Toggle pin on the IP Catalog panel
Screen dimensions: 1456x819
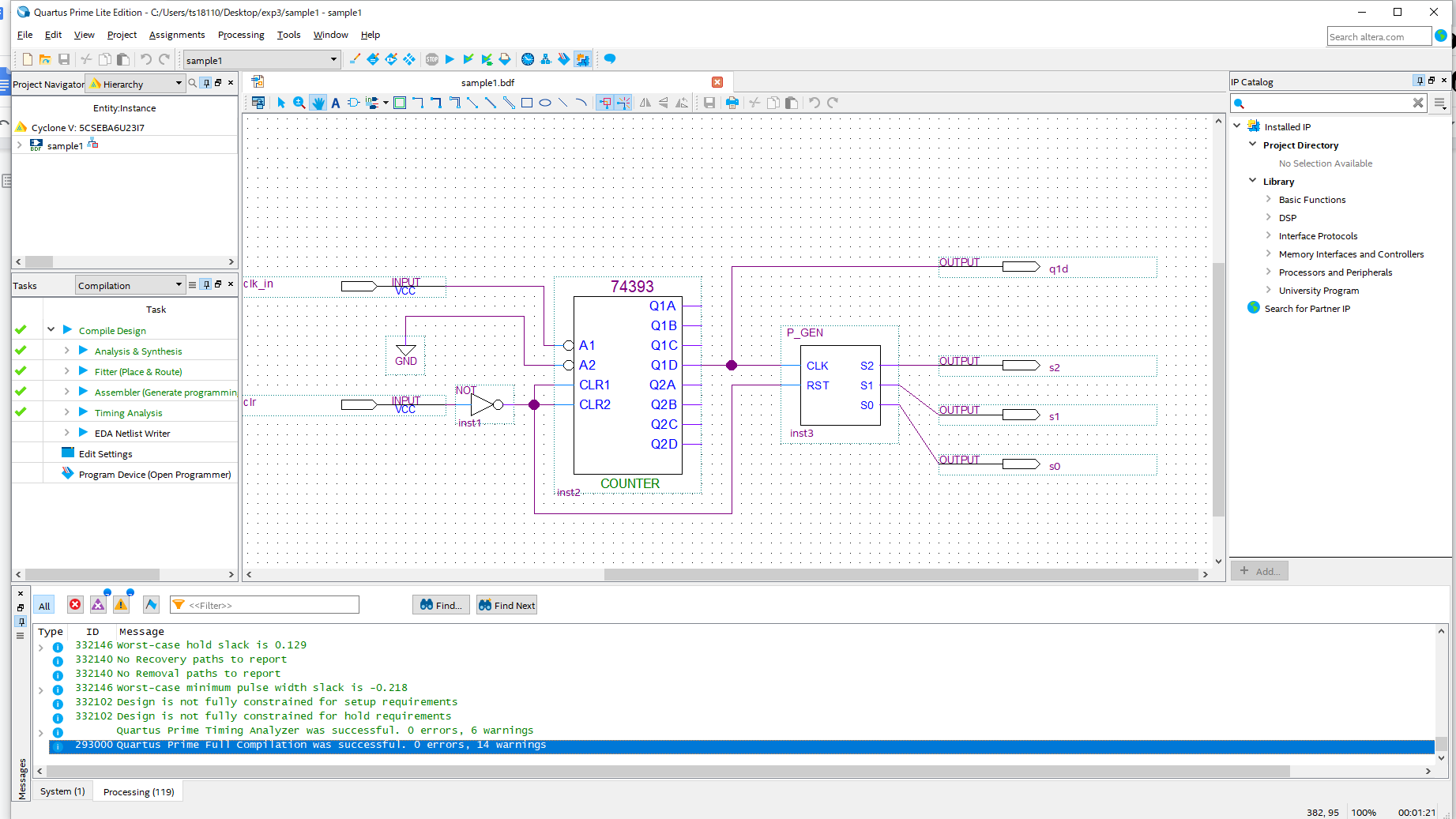[1420, 81]
